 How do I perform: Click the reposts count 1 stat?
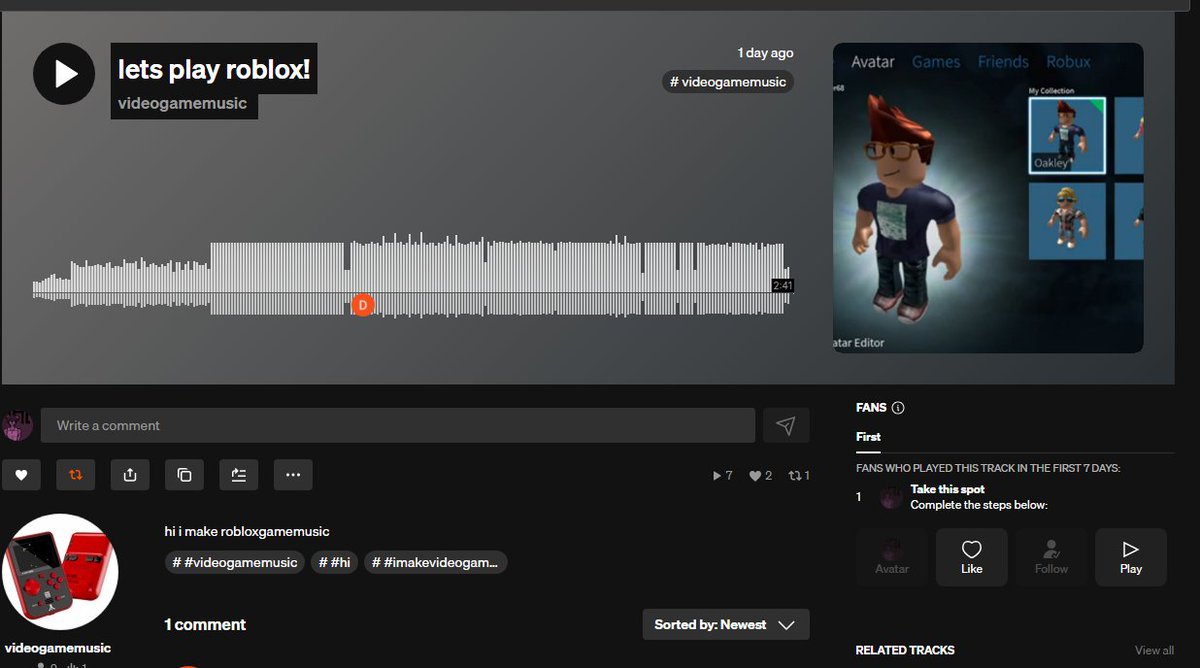pyautogui.click(x=799, y=476)
